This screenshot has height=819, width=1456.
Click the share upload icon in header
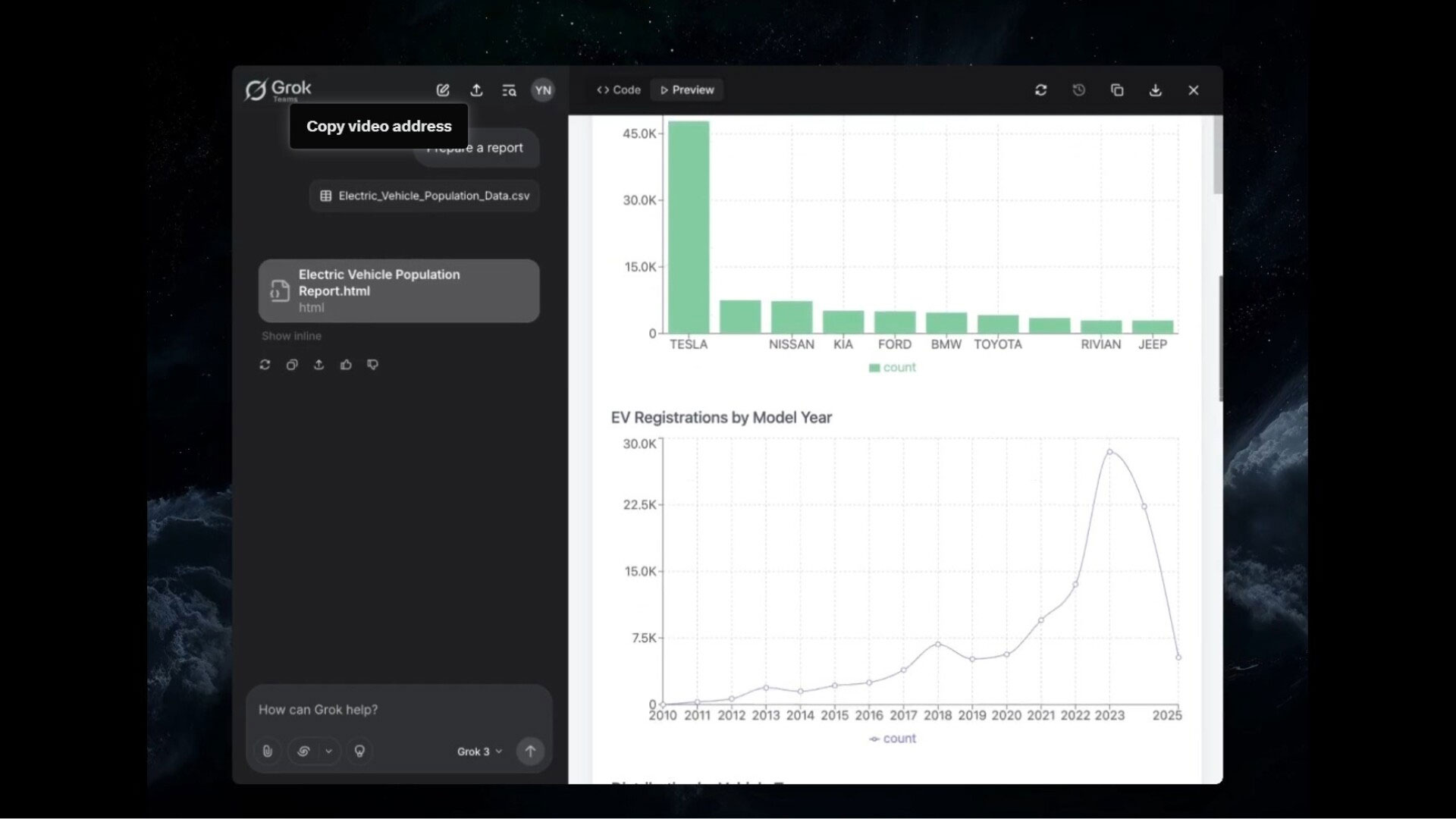pyautogui.click(x=476, y=90)
